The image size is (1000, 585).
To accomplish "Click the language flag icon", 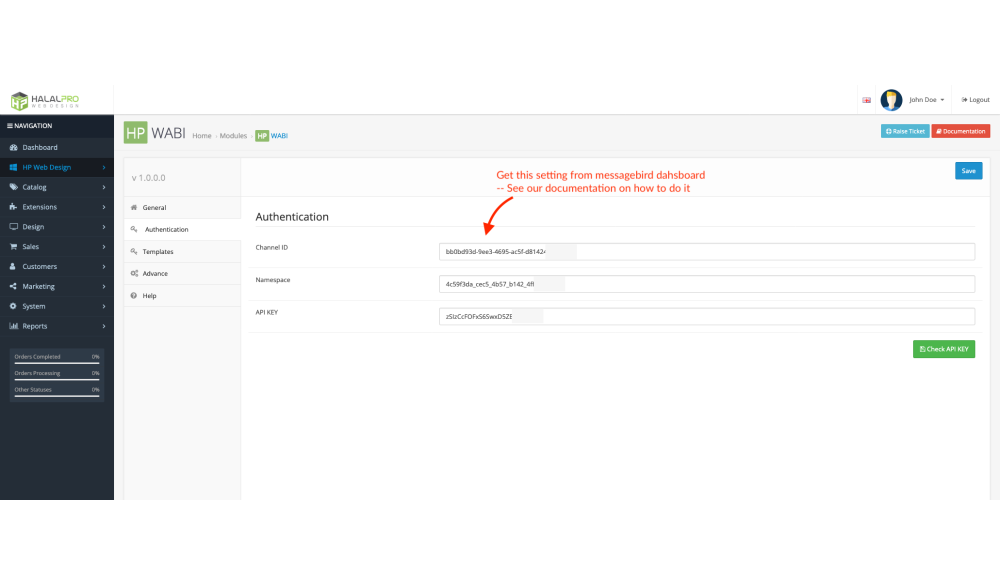I will 866,100.
